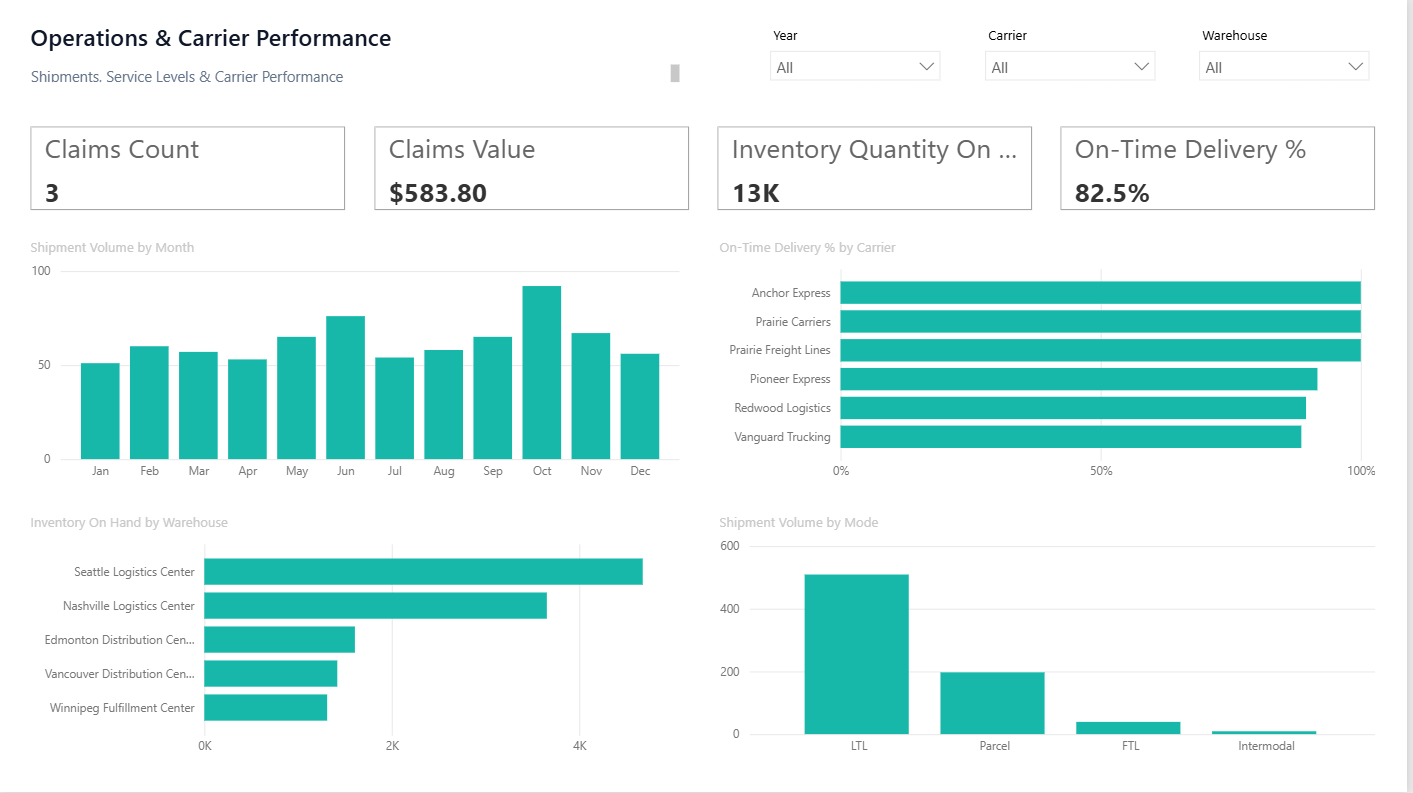The image size is (1413, 793).
Task: Select the Oct shipment volume bar
Action: (x=541, y=373)
